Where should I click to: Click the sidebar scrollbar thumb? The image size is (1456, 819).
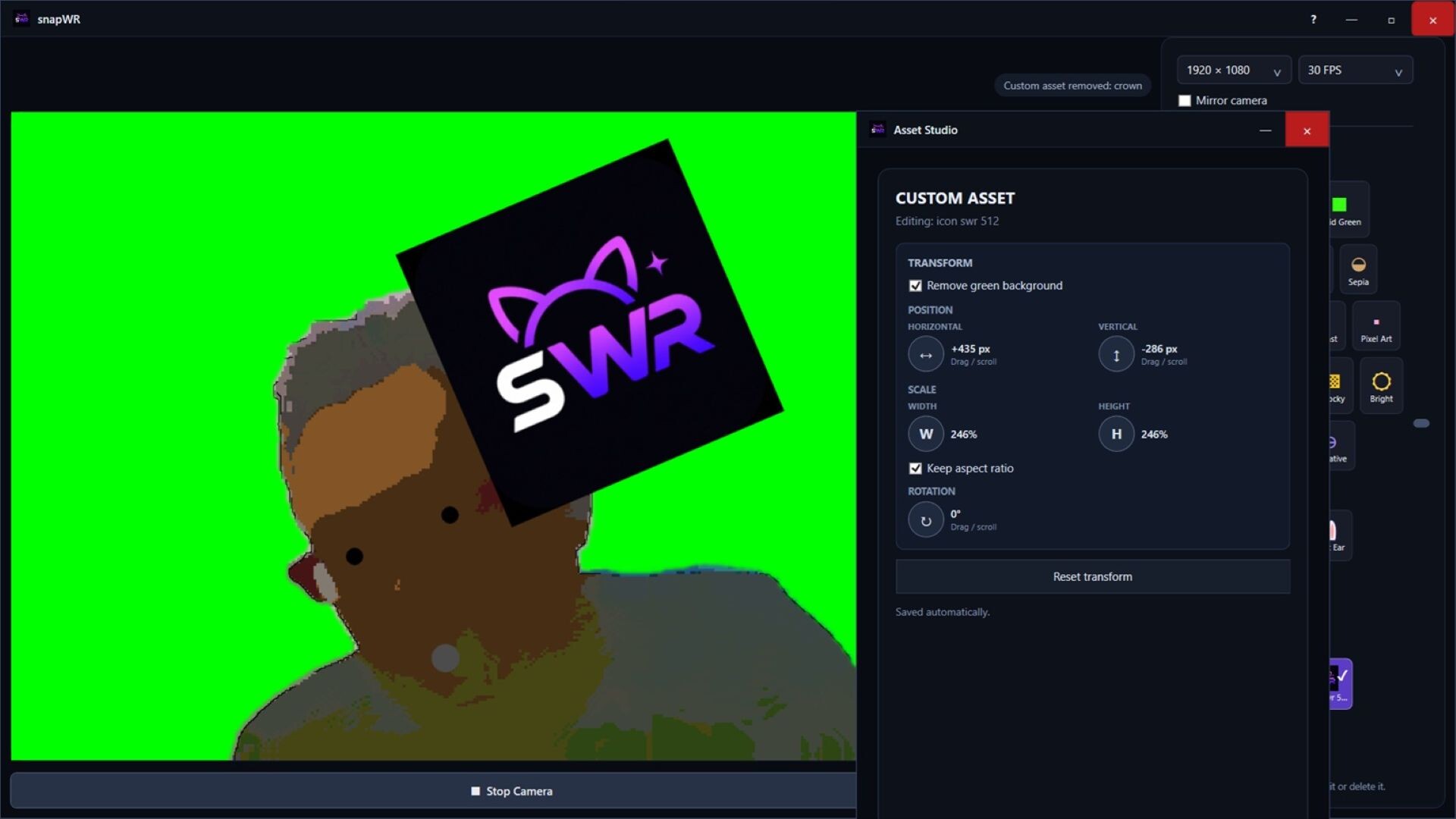point(1421,423)
